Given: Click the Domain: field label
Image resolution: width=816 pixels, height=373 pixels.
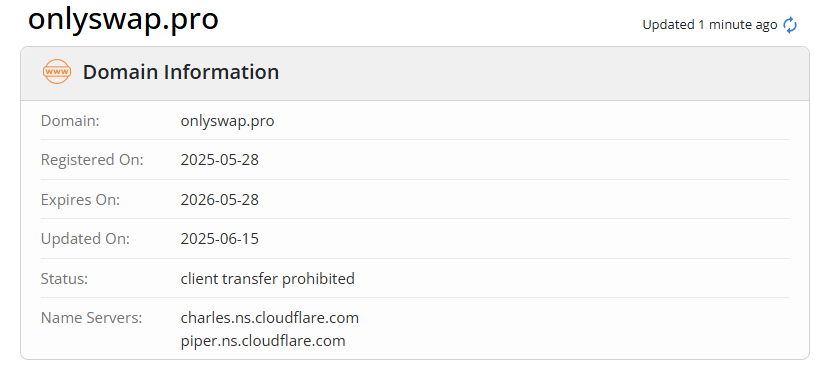Looking at the screenshot, I should (70, 121).
